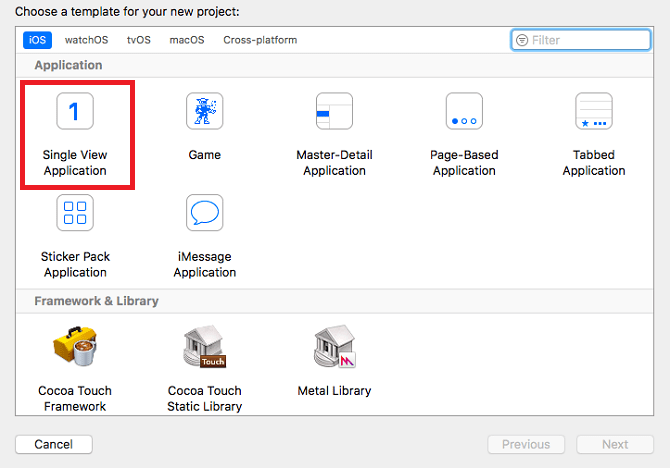
Task: Switch to the iOS platform tab
Action: coord(38,40)
